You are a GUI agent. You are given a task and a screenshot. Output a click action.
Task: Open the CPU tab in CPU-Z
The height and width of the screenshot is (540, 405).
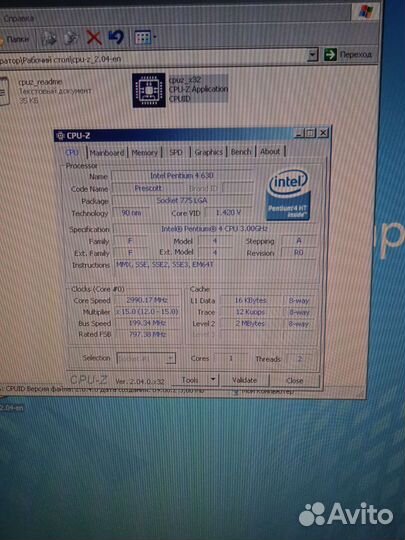[72, 152]
